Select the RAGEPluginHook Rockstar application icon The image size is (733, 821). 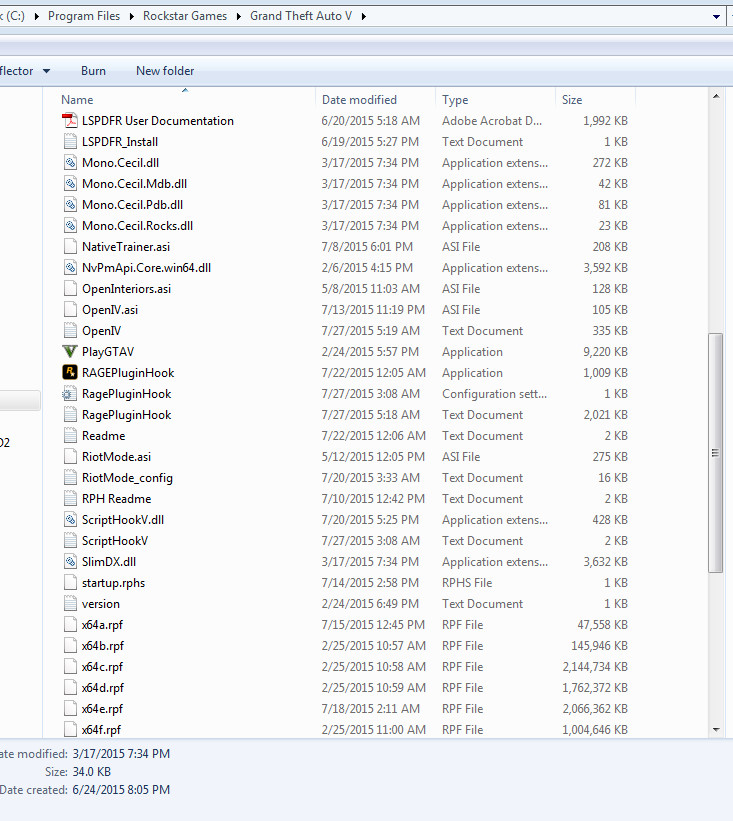click(x=70, y=373)
